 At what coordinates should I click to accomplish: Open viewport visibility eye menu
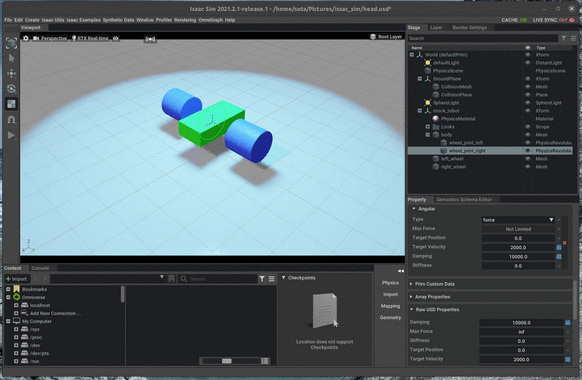tap(116, 38)
